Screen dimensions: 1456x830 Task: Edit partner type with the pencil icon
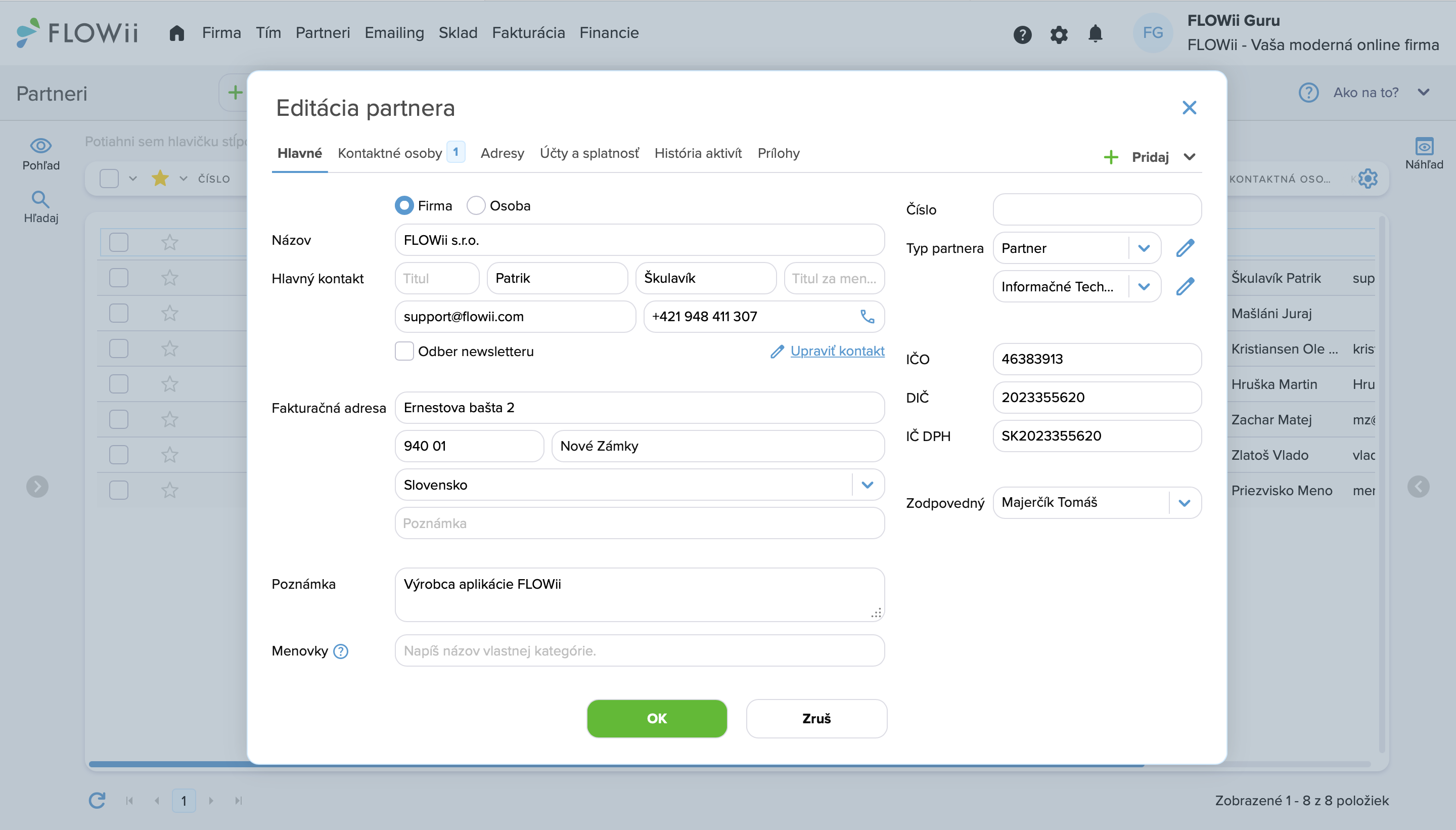pyautogui.click(x=1185, y=248)
